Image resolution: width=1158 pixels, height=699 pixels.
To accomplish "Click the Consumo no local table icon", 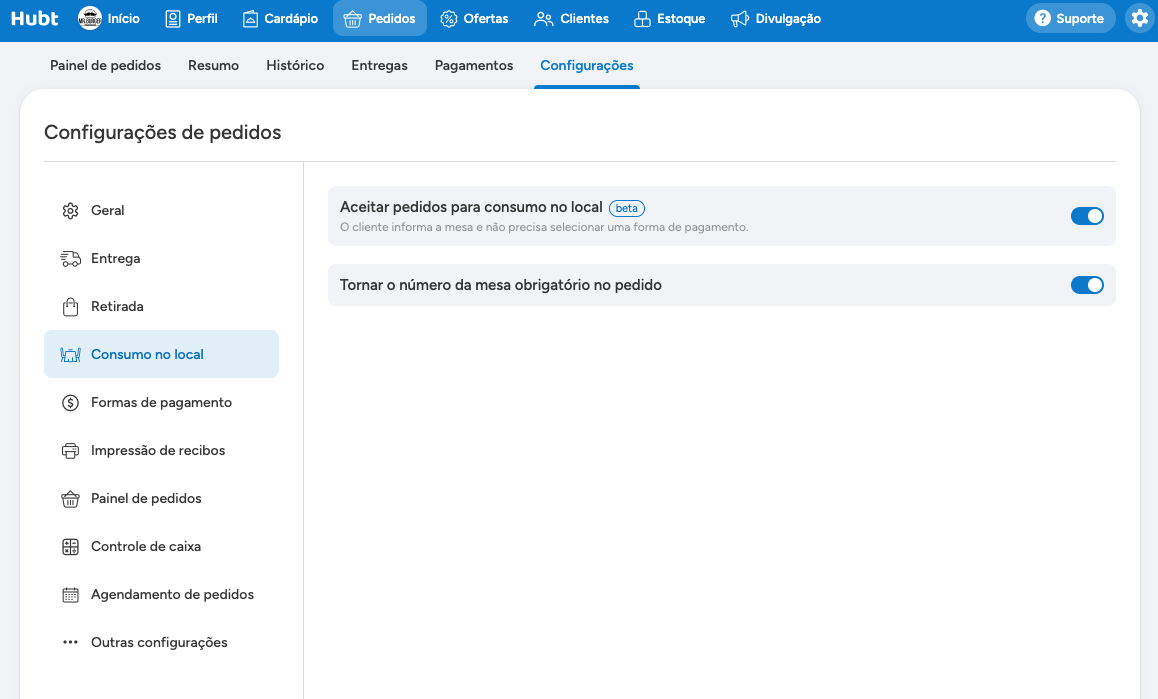I will click(70, 355).
